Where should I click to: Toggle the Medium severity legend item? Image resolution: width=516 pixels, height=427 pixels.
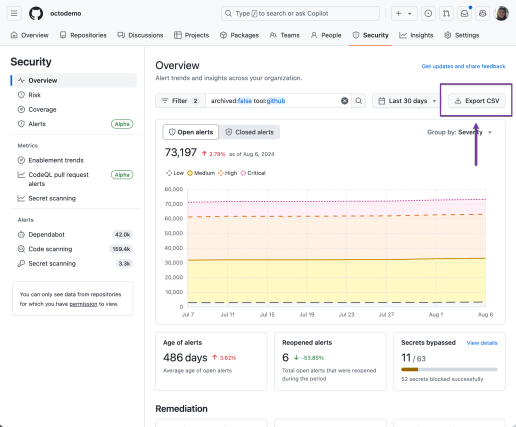coord(201,173)
